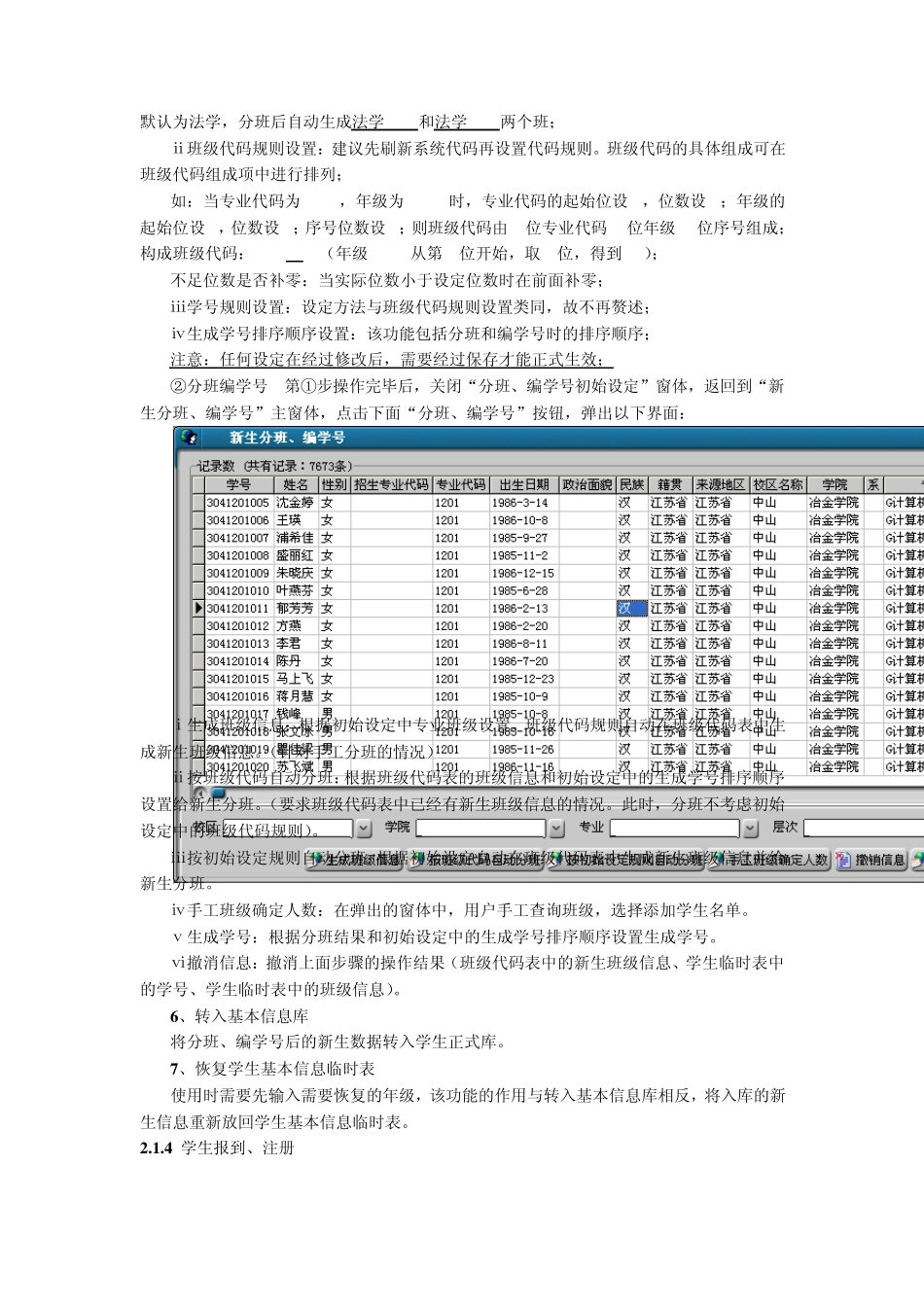The width and height of the screenshot is (924, 1307).
Task: Click the name cell 王瑛
Action: (x=296, y=520)
